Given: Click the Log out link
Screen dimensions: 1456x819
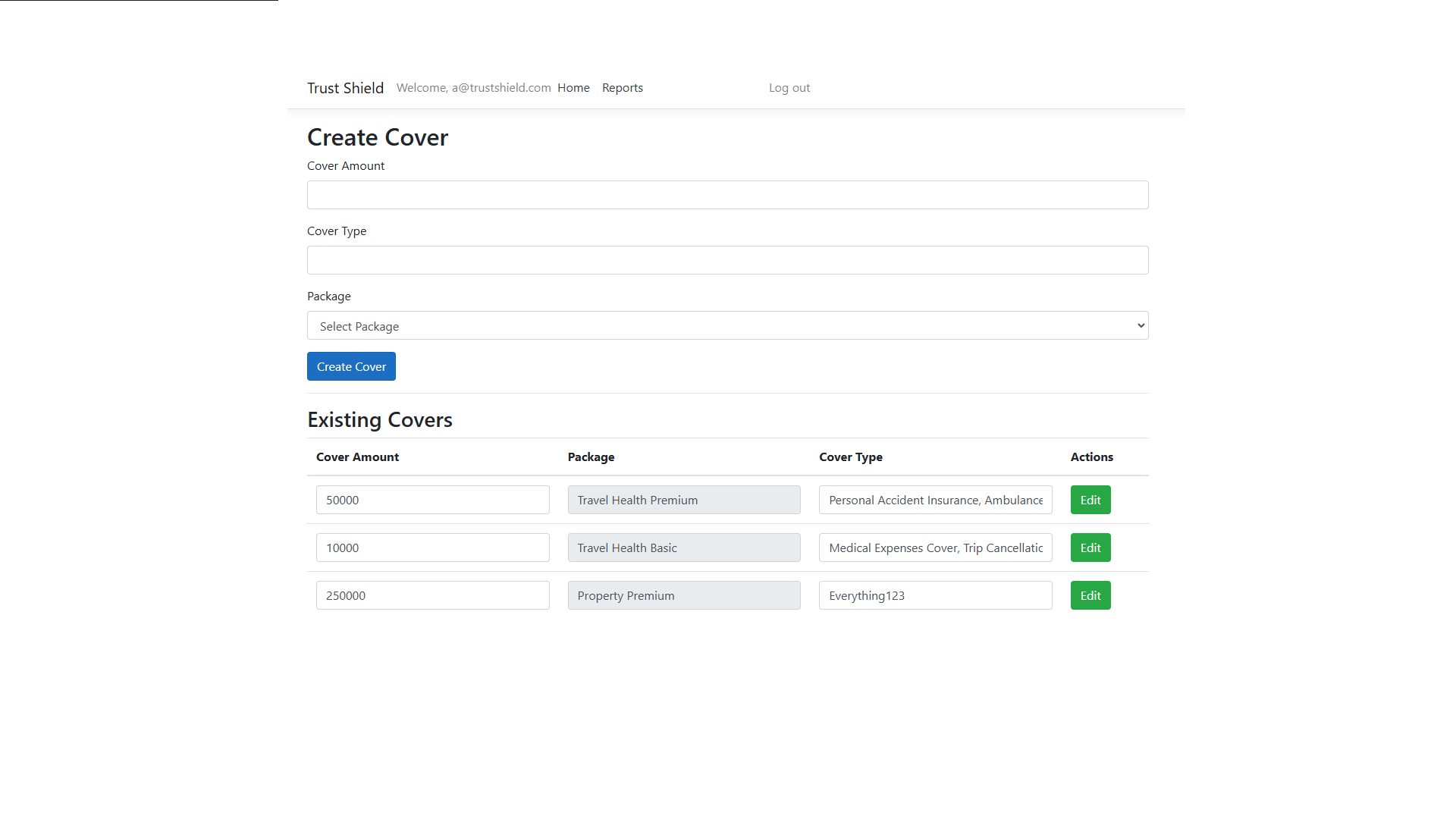Looking at the screenshot, I should (789, 88).
